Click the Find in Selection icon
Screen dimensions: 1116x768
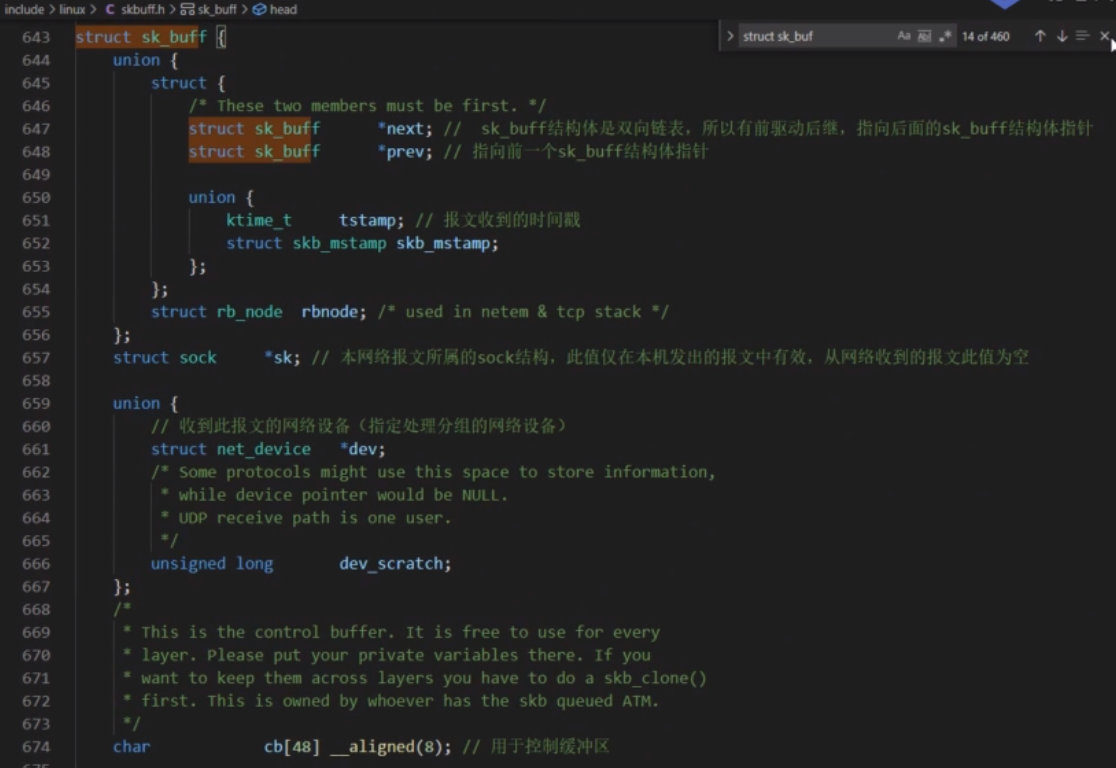[1083, 36]
